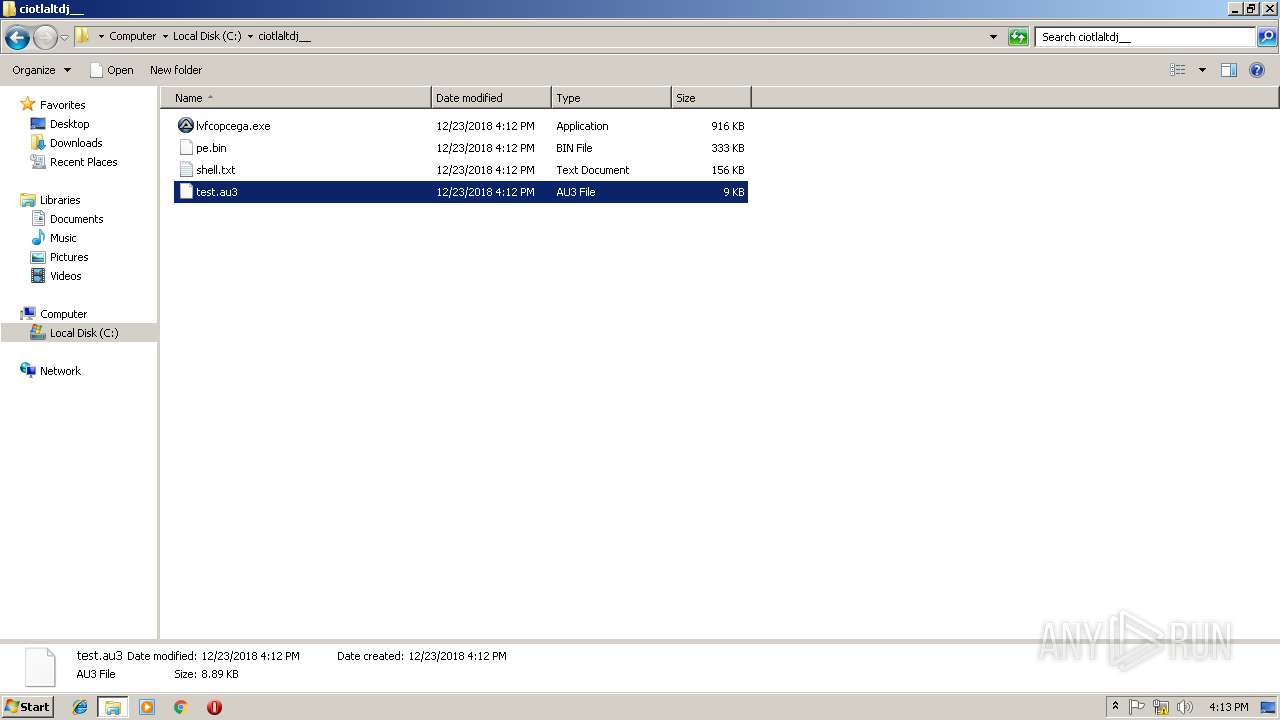Click the volume speaker icon
The height and width of the screenshot is (720, 1280).
pyautogui.click(x=1184, y=707)
